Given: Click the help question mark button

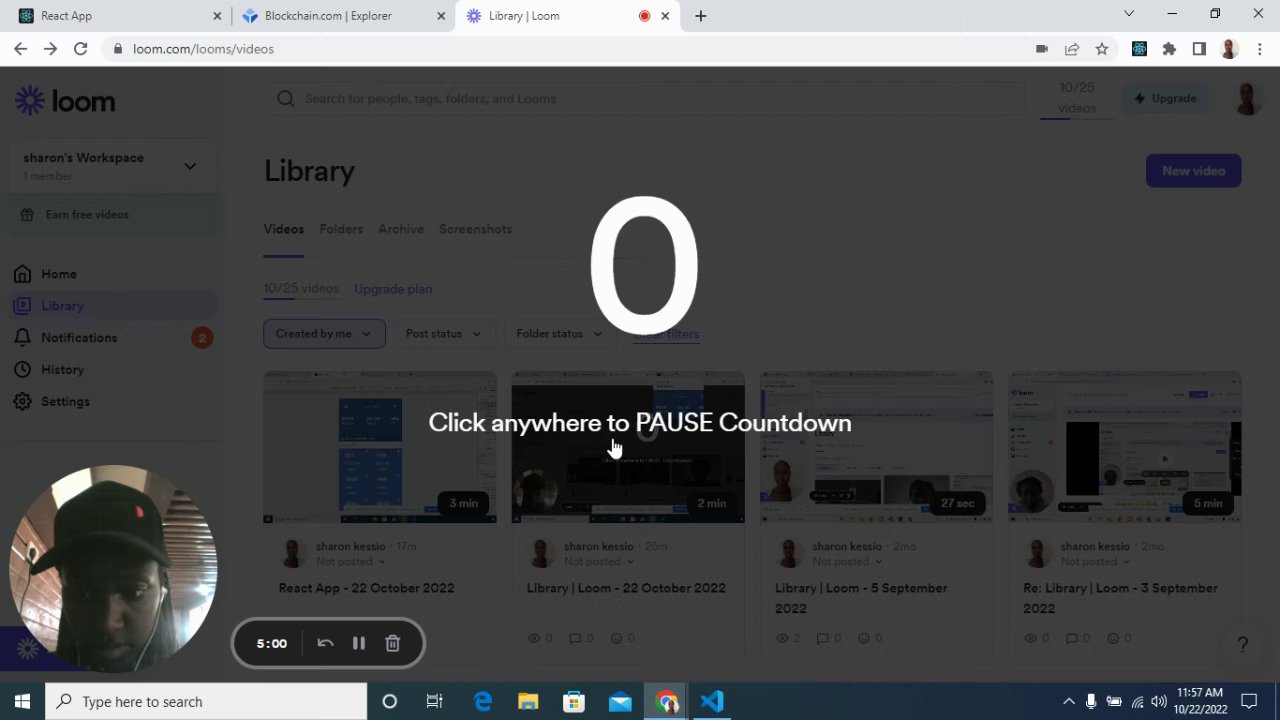Looking at the screenshot, I should click(x=1242, y=644).
